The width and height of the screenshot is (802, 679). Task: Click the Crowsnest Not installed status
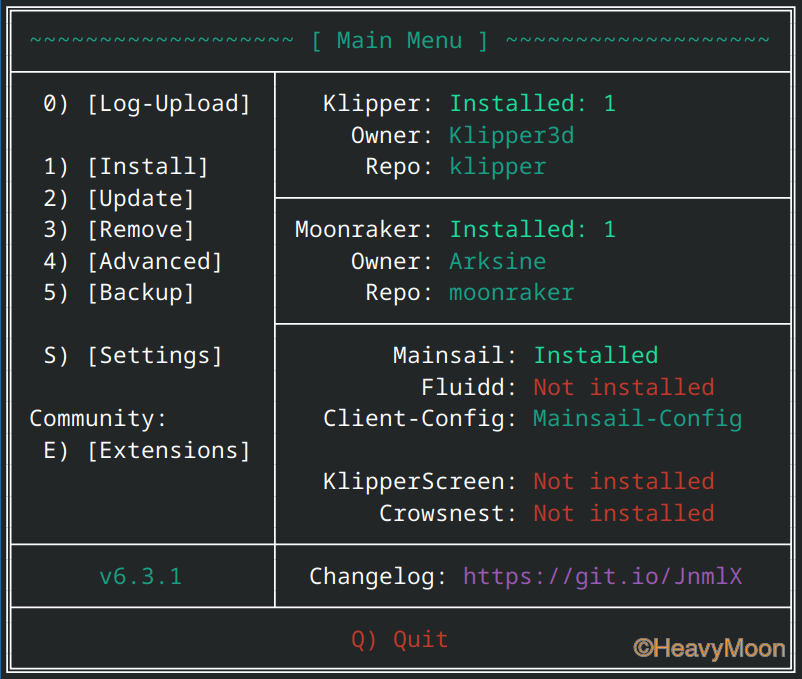(x=624, y=513)
